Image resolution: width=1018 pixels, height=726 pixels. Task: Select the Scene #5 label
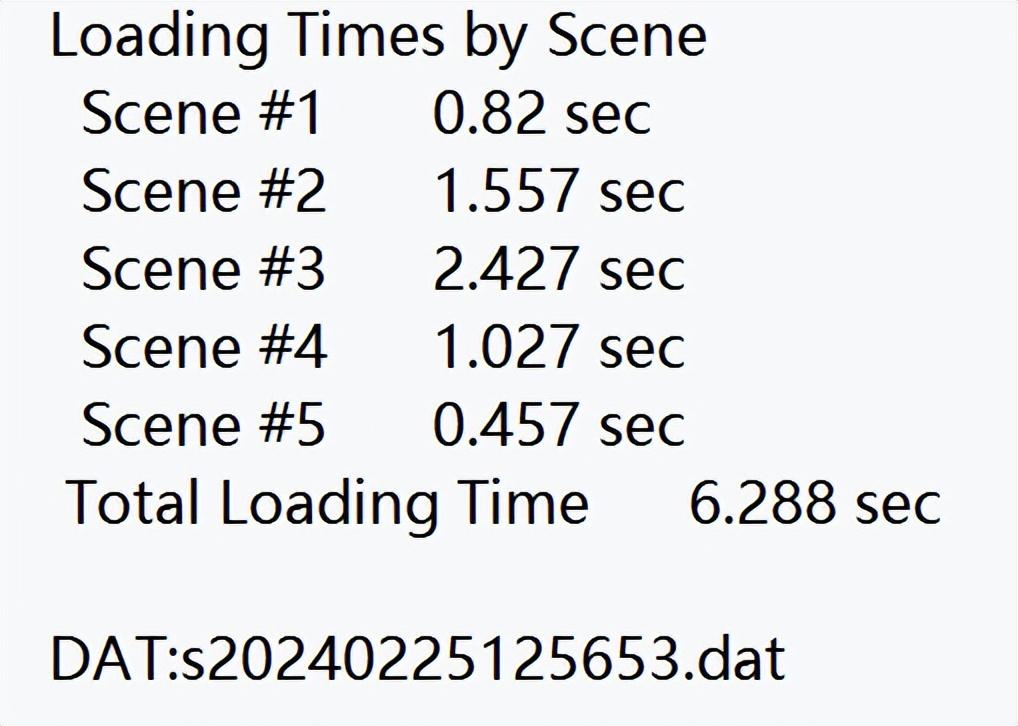pyautogui.click(x=203, y=425)
